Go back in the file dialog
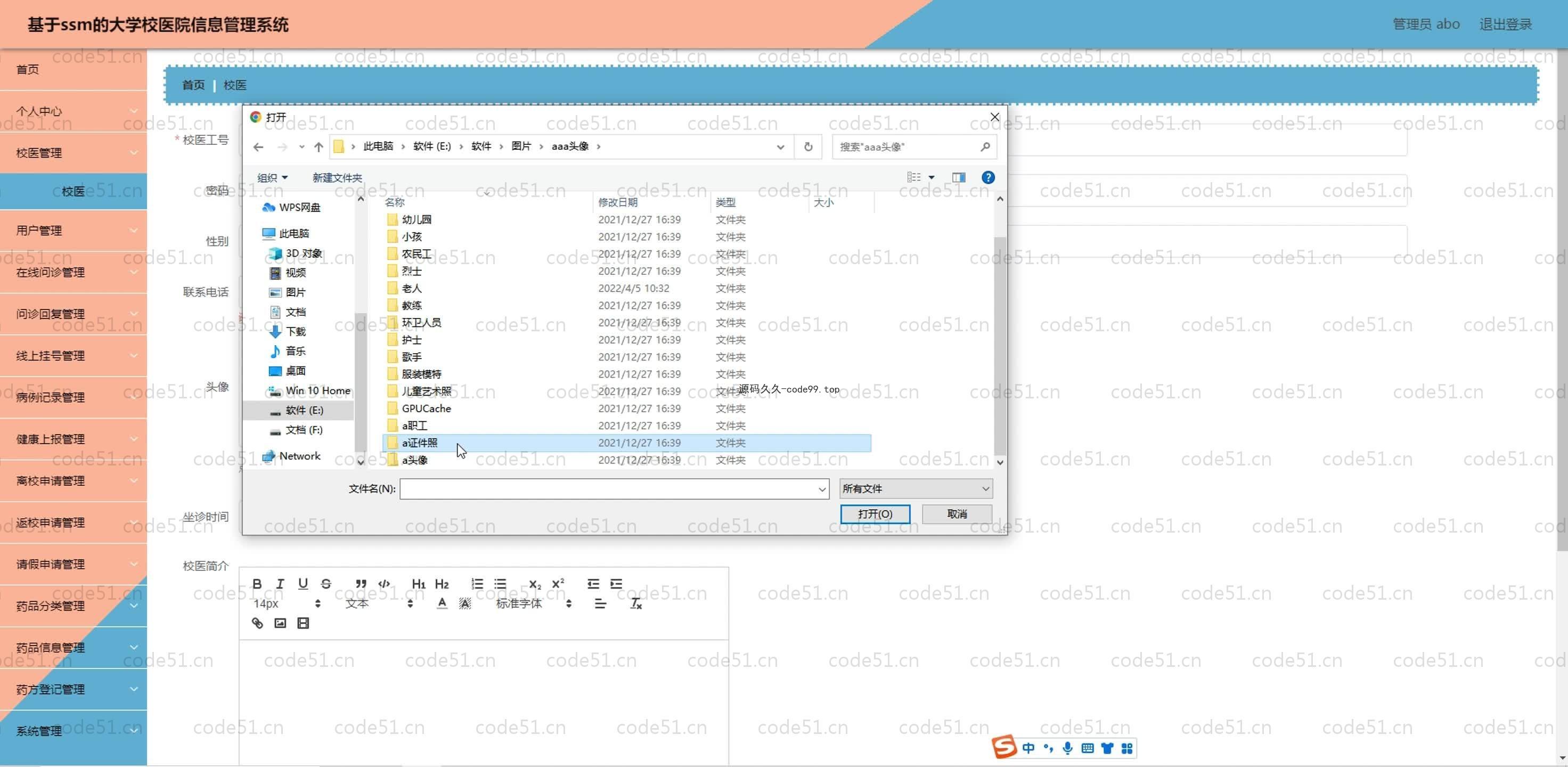This screenshot has height=767, width=1568. (x=258, y=146)
